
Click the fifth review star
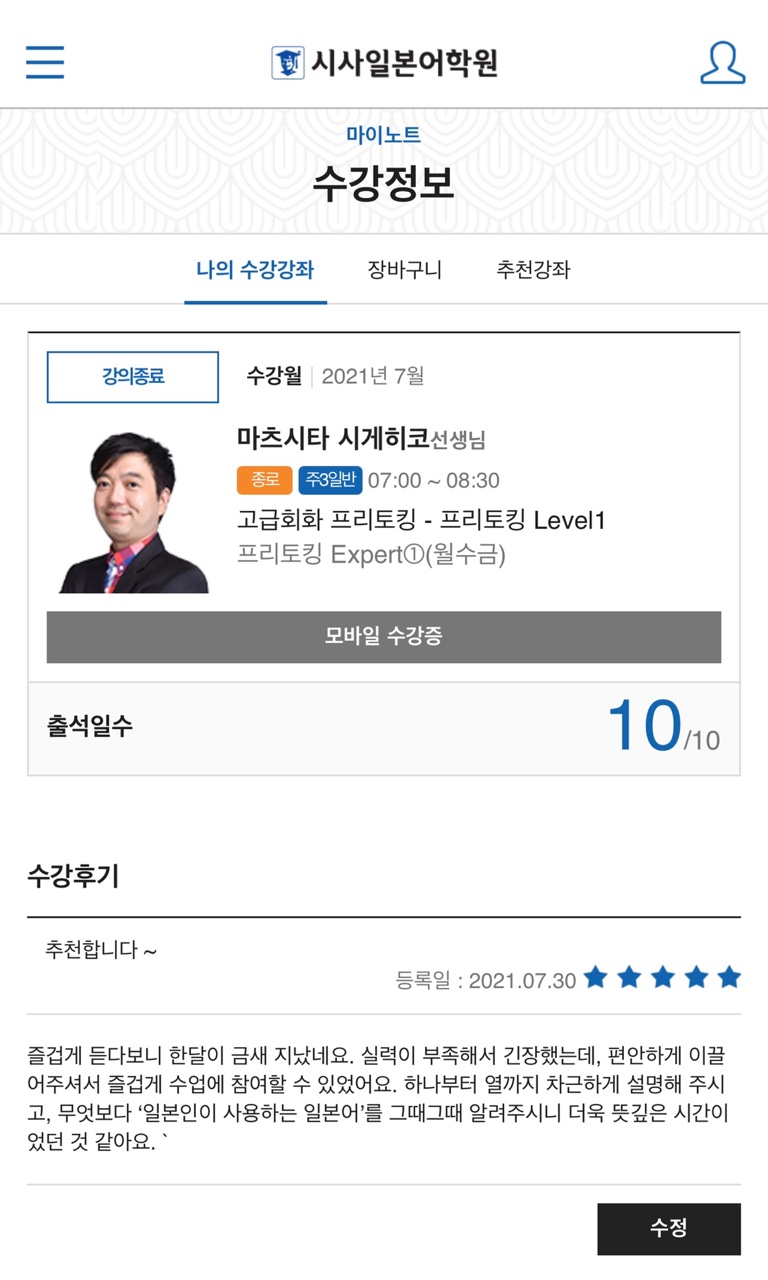(x=729, y=977)
